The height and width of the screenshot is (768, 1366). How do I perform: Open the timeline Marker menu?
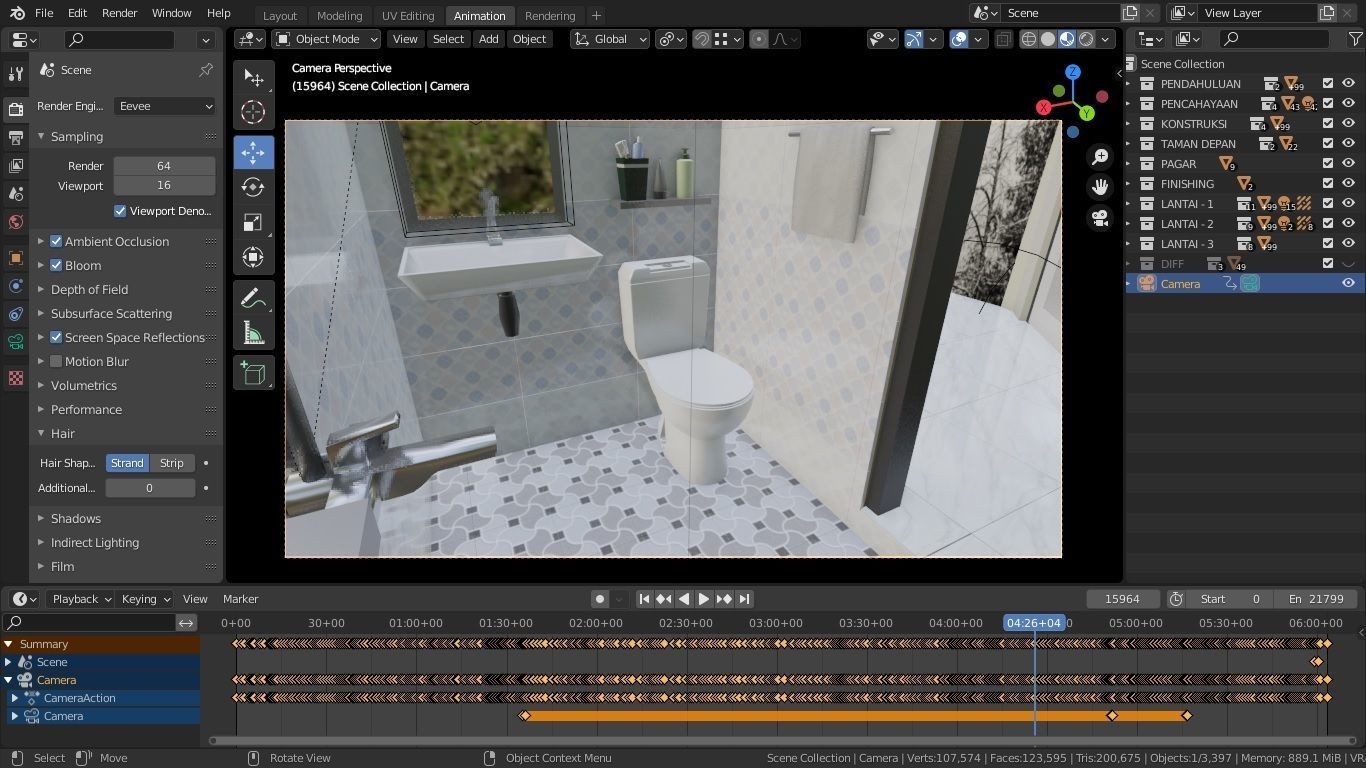coord(241,599)
